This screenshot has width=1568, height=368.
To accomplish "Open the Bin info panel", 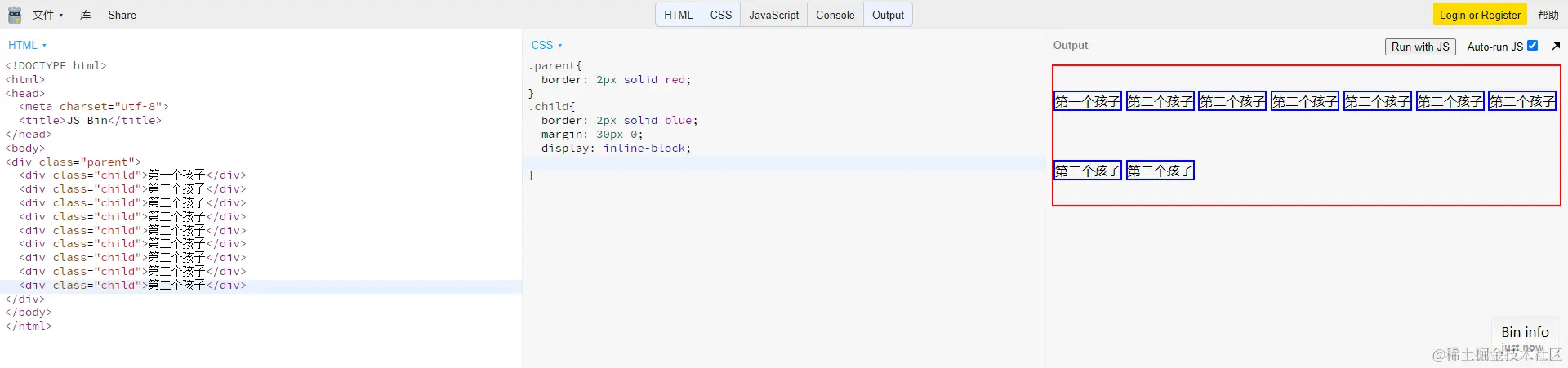I will (1525, 332).
